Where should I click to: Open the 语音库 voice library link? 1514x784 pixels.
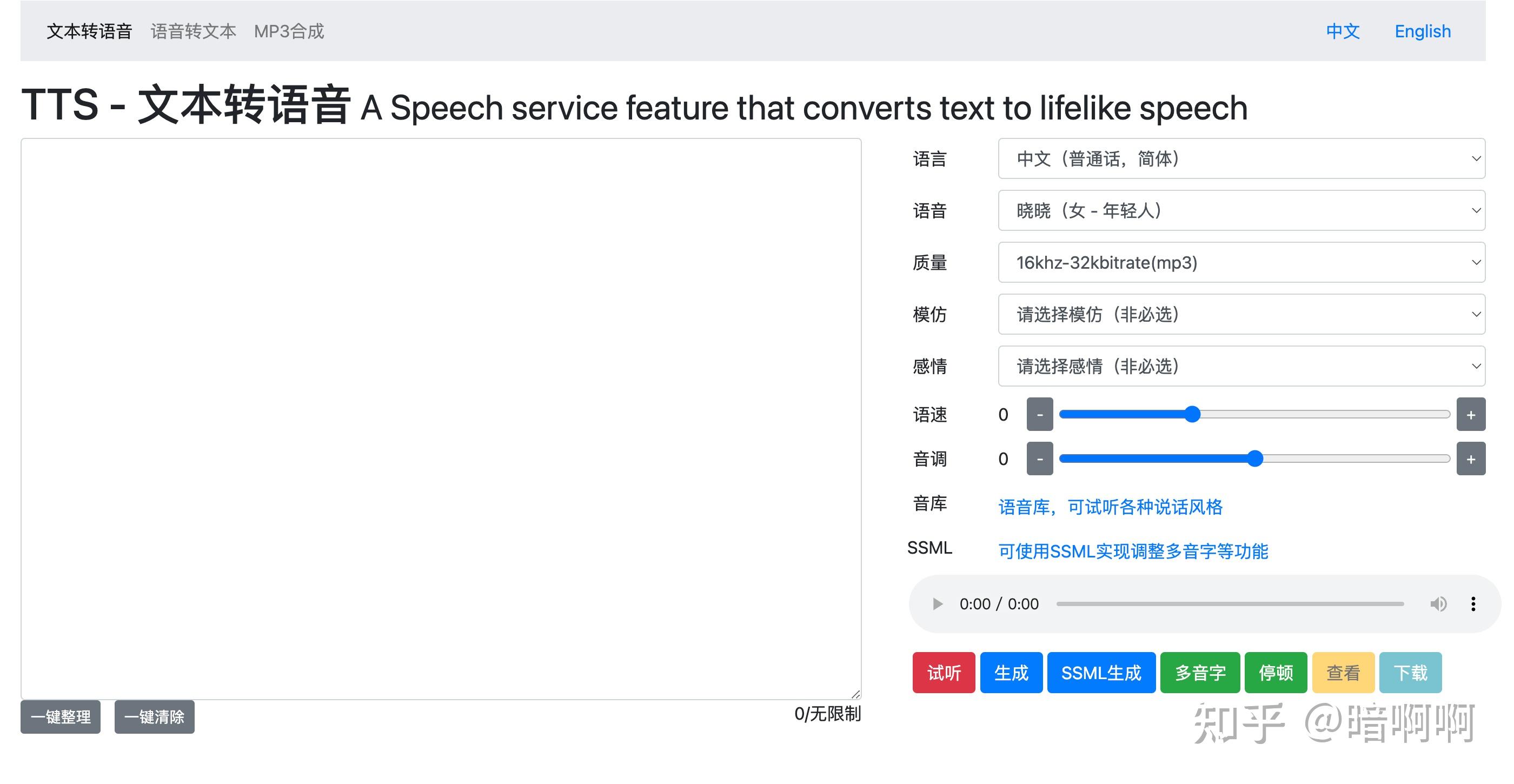tap(1110, 507)
